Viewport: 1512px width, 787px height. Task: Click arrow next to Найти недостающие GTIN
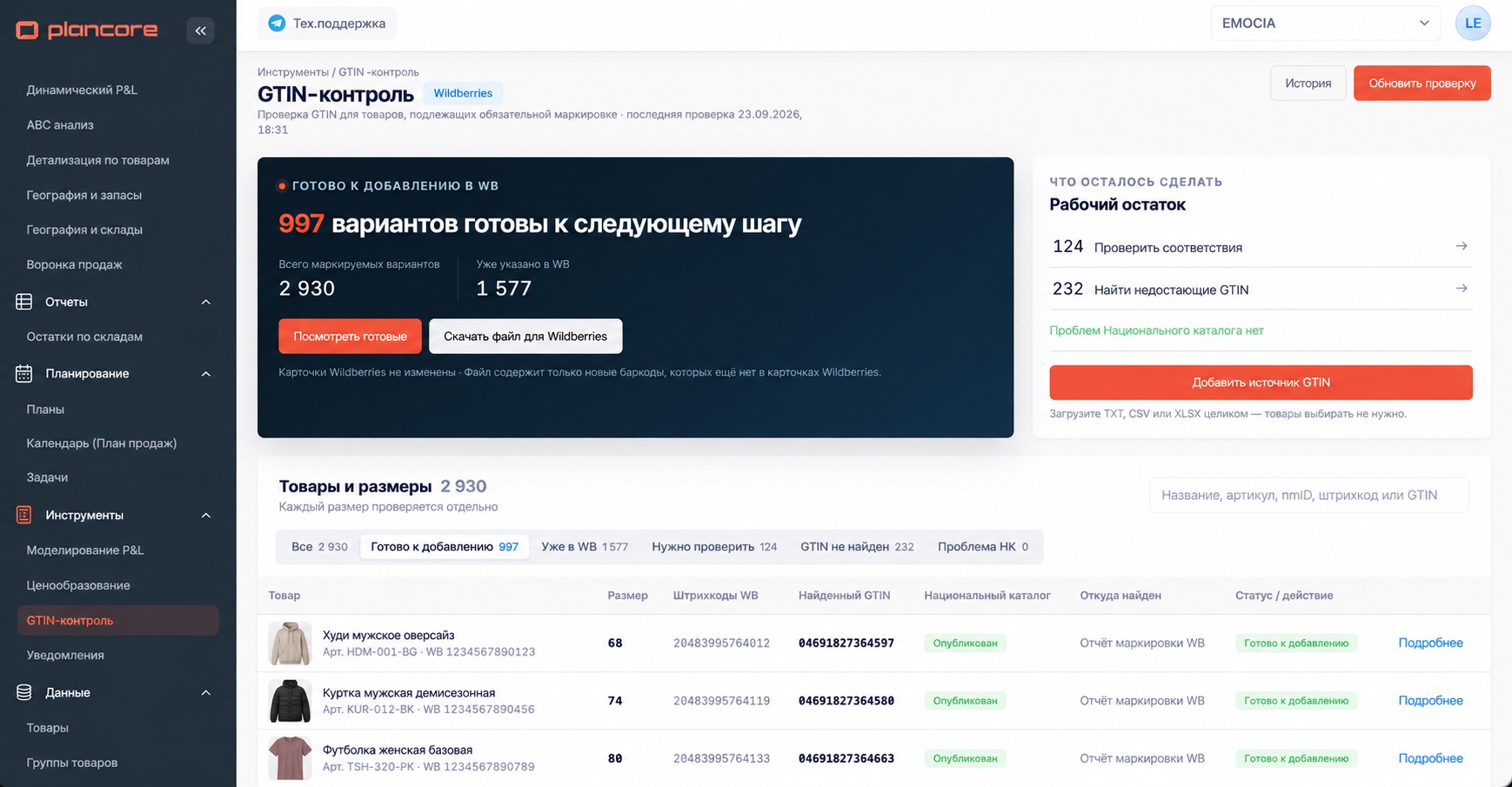pyautogui.click(x=1462, y=288)
